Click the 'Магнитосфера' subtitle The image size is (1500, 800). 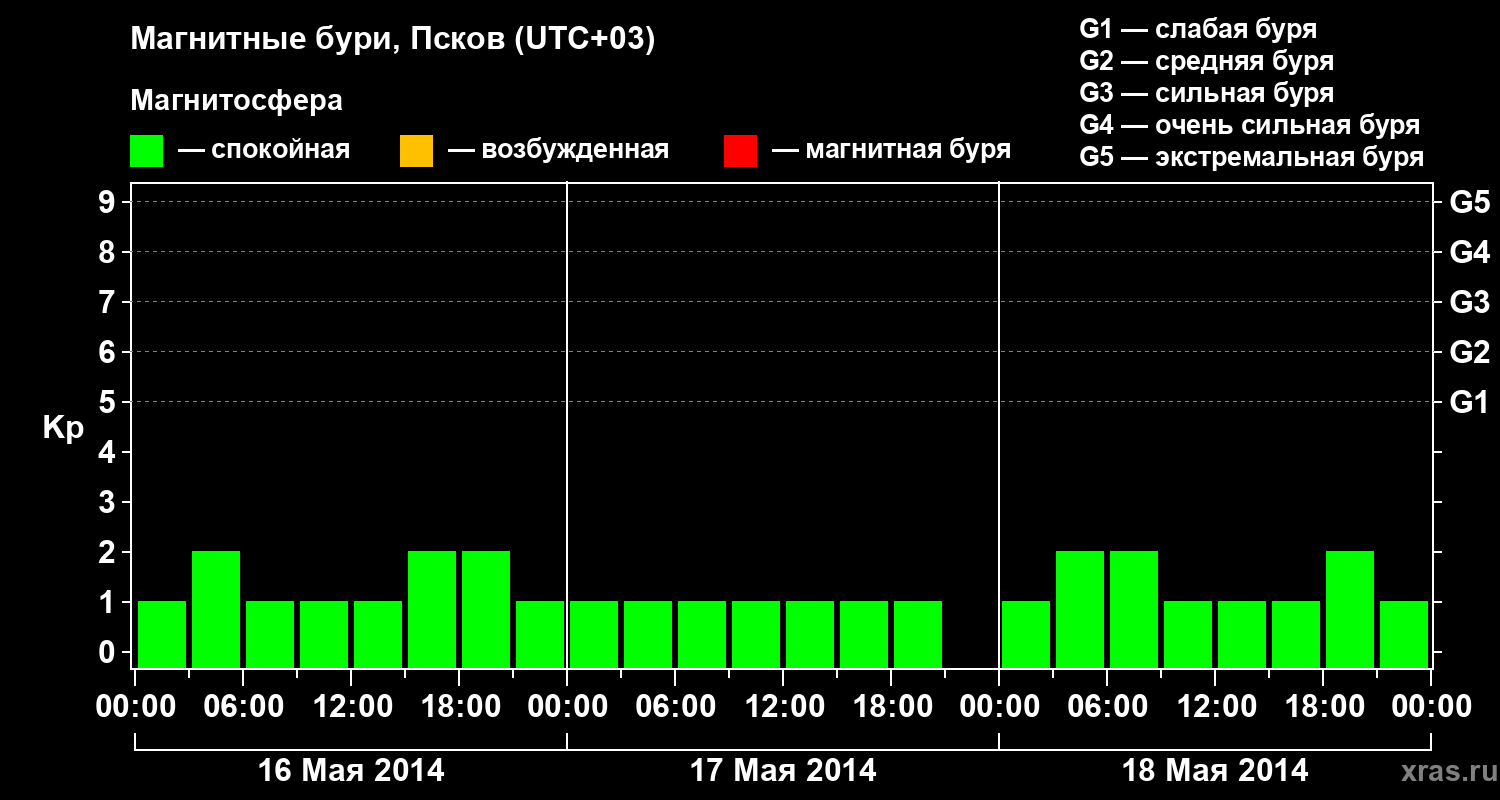[237, 101]
